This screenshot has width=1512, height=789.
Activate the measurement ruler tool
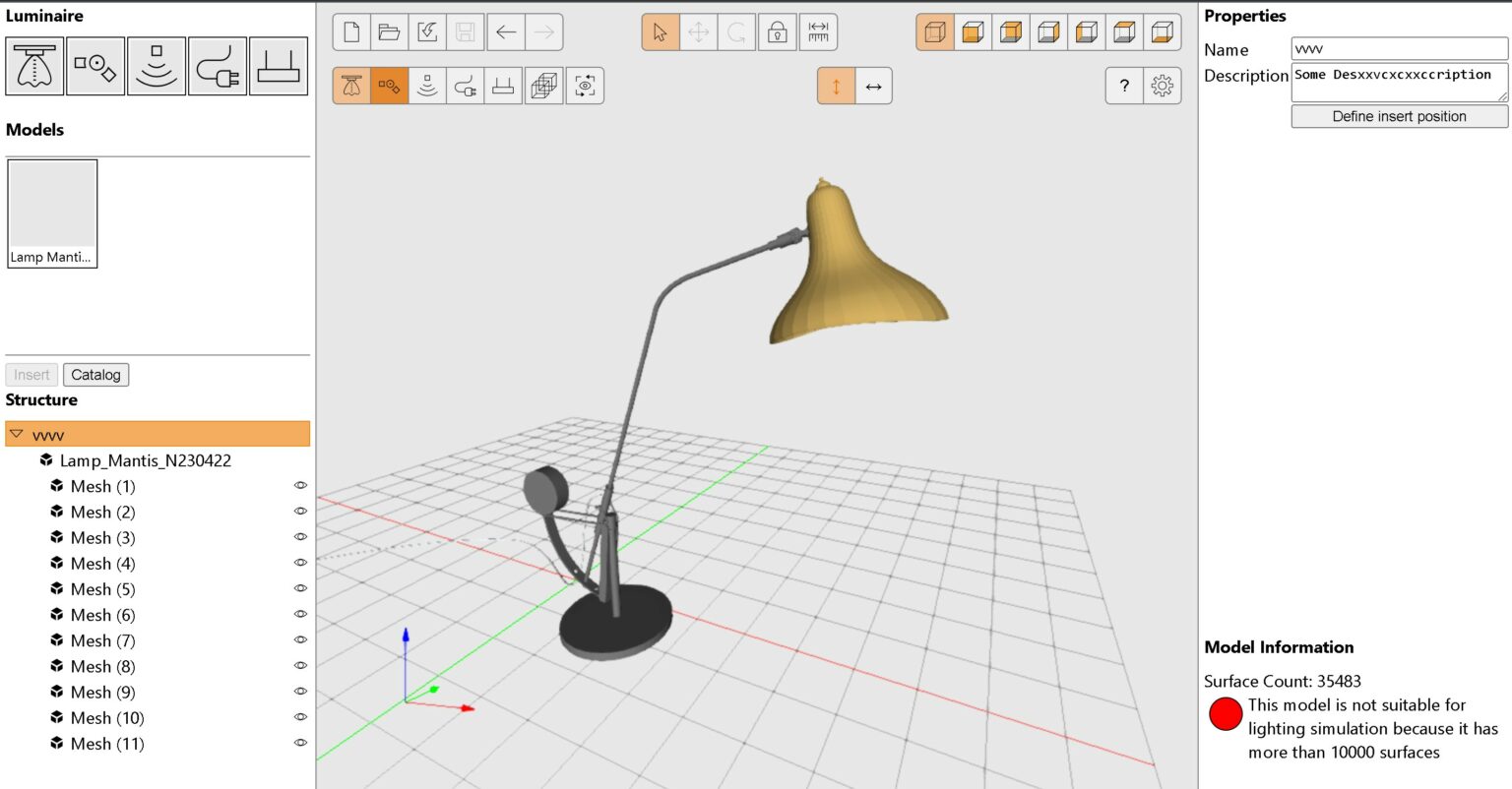(818, 32)
